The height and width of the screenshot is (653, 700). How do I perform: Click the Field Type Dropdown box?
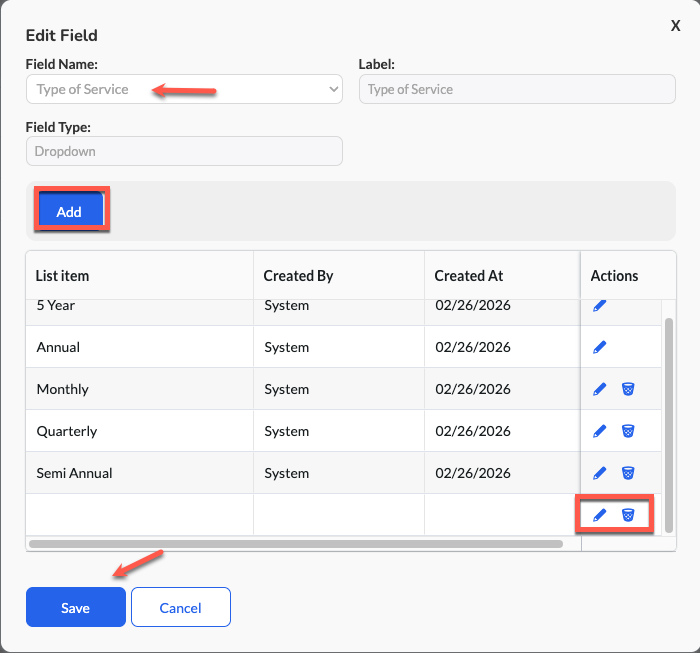[x=184, y=151]
